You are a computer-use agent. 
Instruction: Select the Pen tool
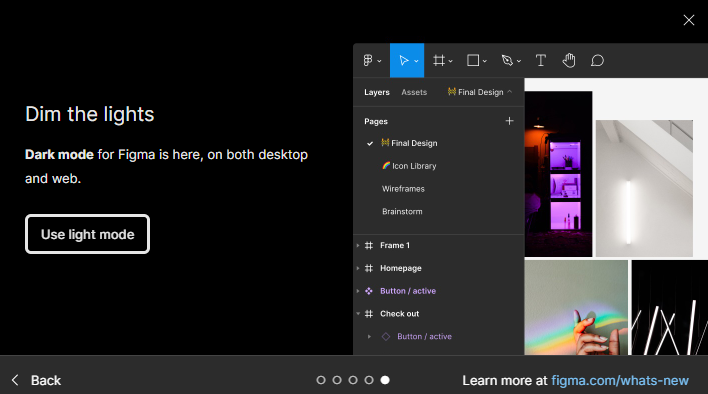click(x=507, y=60)
